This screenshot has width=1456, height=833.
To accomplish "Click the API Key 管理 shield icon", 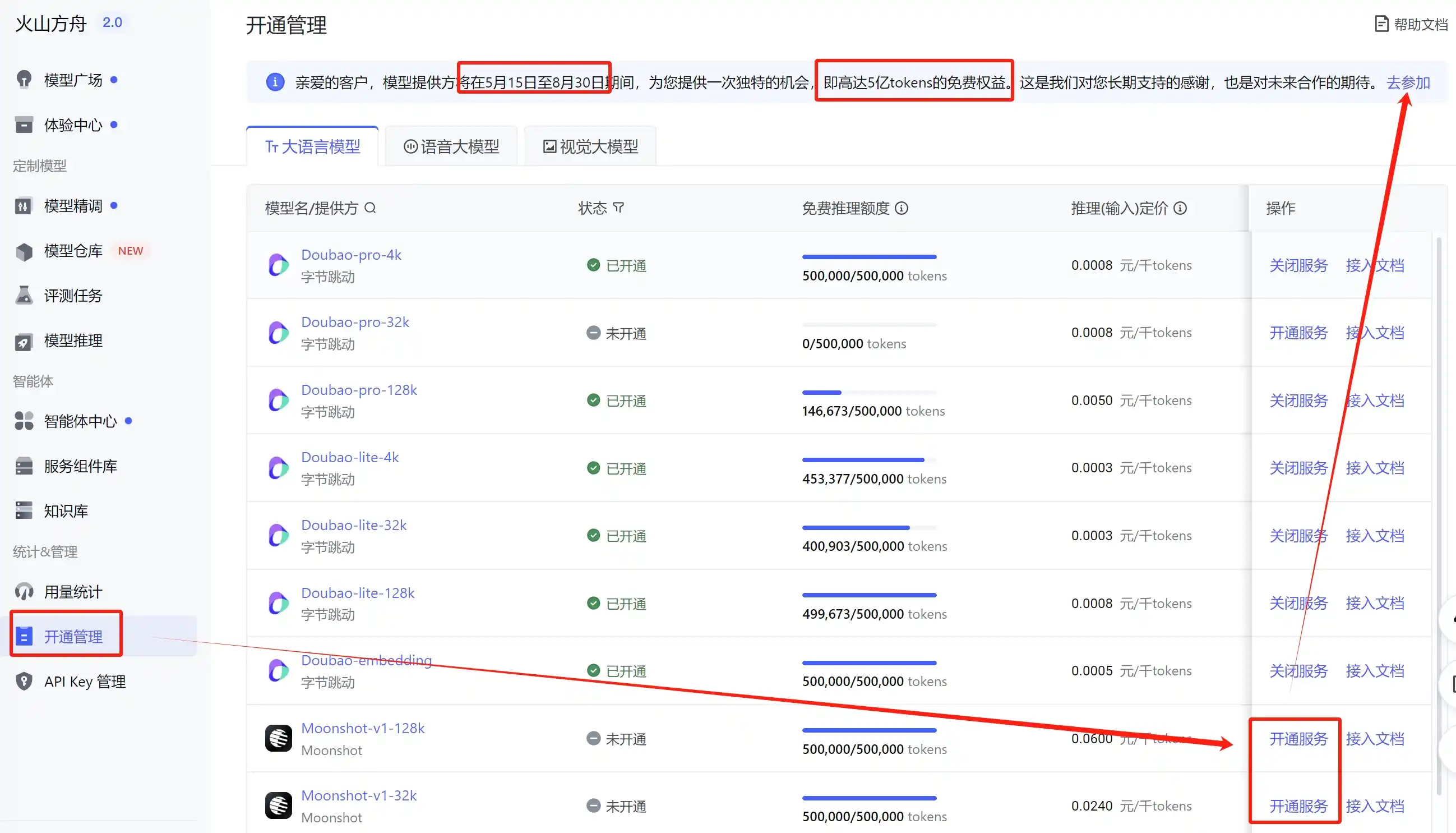I will [24, 682].
